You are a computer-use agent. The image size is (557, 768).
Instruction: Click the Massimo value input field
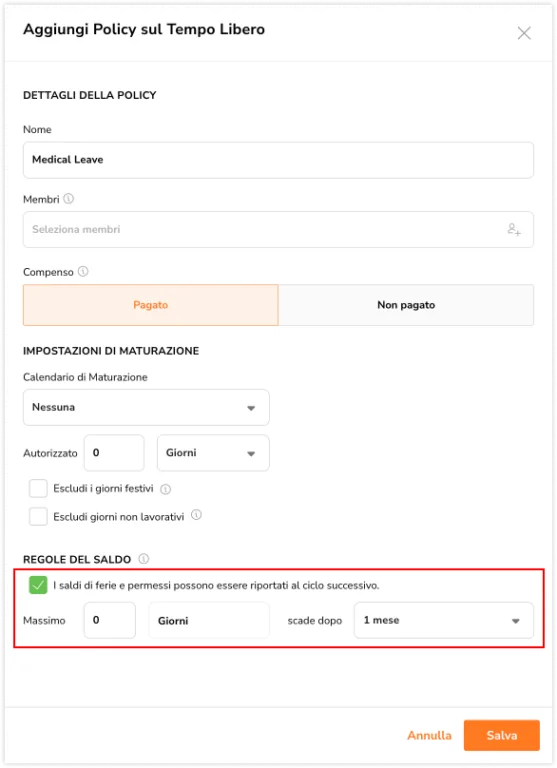pyautogui.click(x=110, y=621)
